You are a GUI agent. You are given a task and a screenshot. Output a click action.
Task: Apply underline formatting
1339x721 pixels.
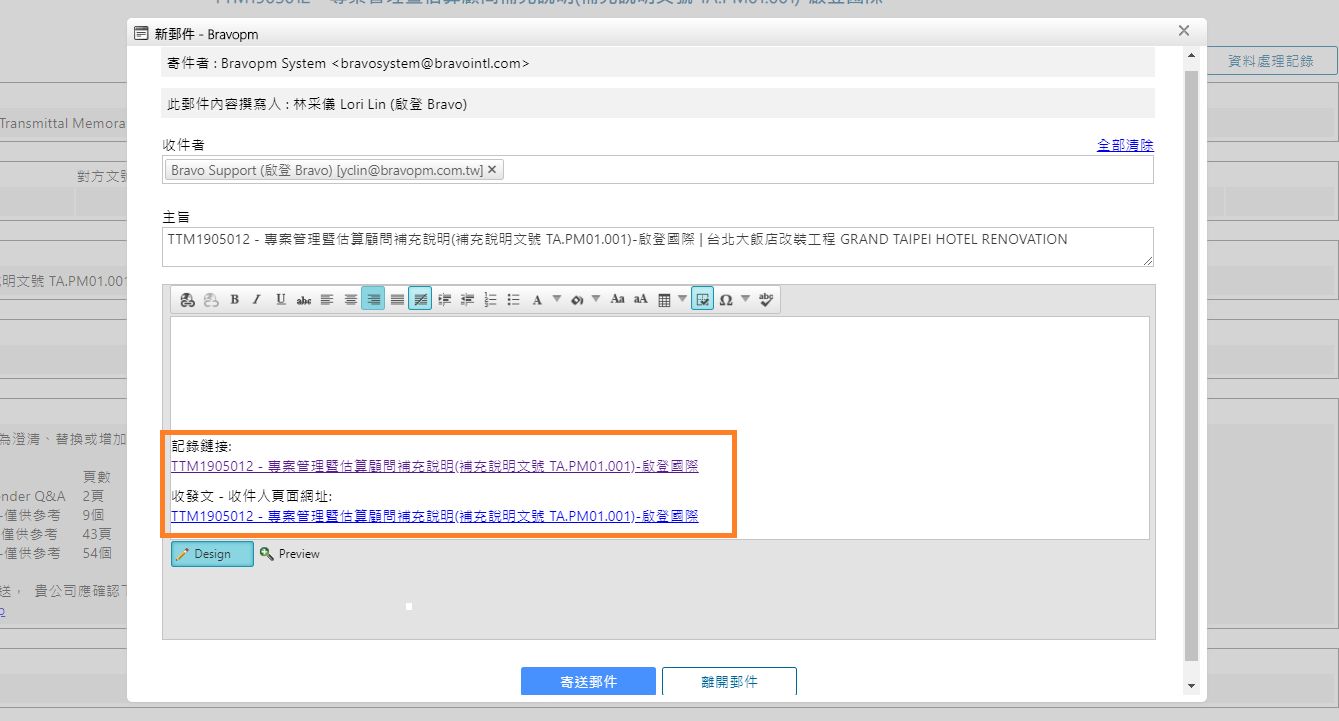point(280,299)
